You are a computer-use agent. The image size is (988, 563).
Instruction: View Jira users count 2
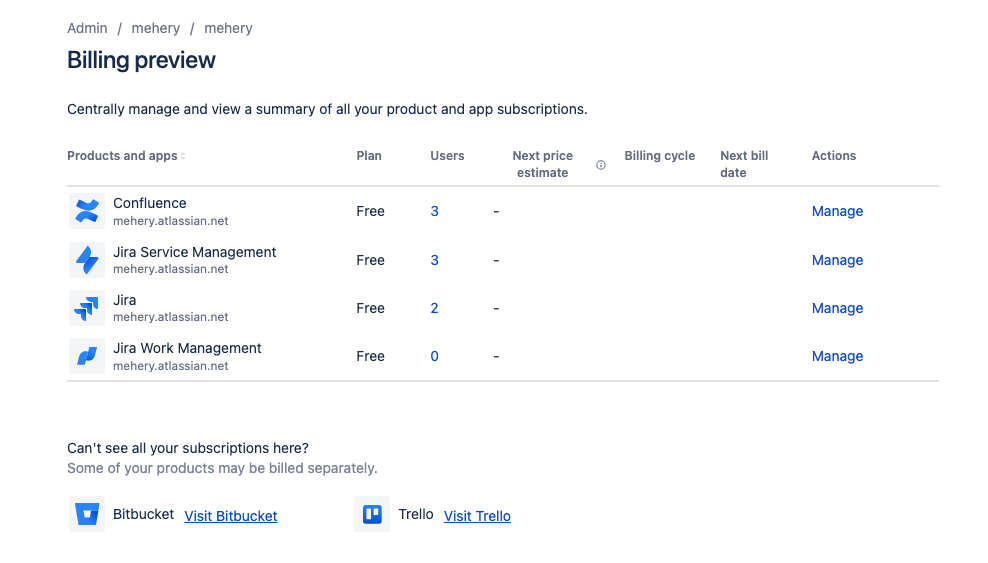[x=435, y=308]
